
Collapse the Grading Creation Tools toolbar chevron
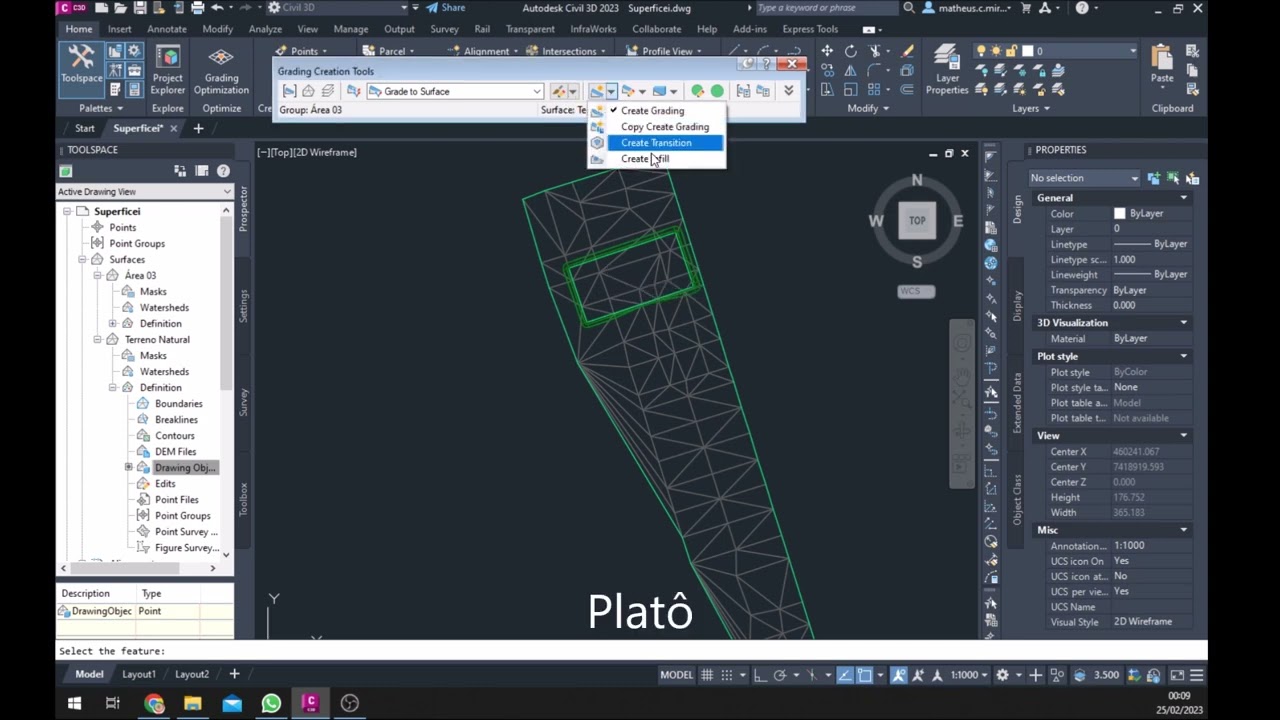pyautogui.click(x=788, y=91)
